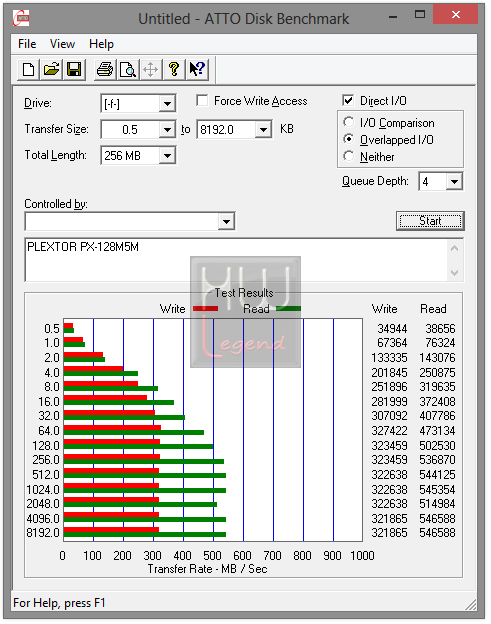This screenshot has width=491, height=624.
Task: Click the Read column header in results
Action: (433, 309)
